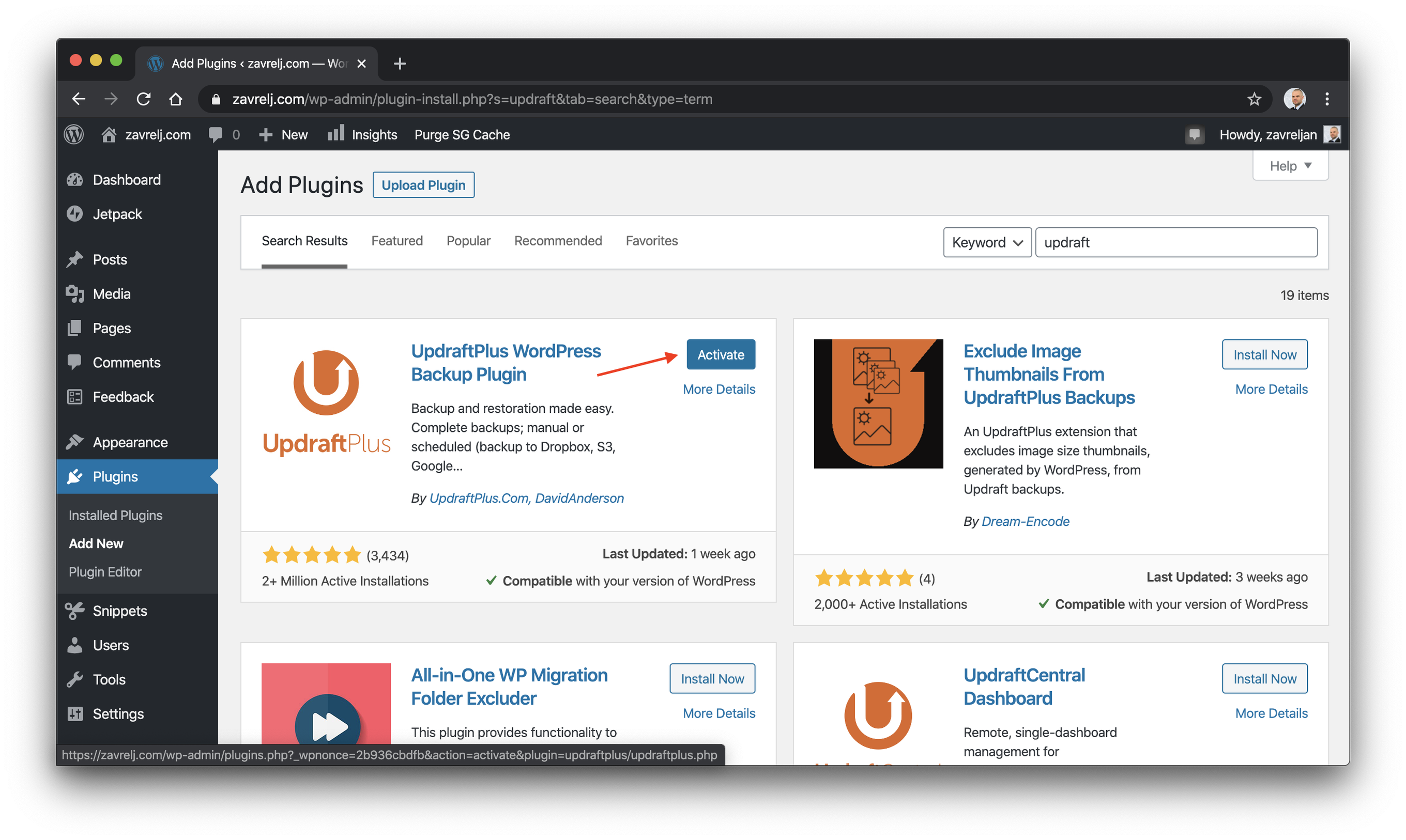Open Chrome profile avatar
The height and width of the screenshot is (840, 1406).
tap(1294, 99)
